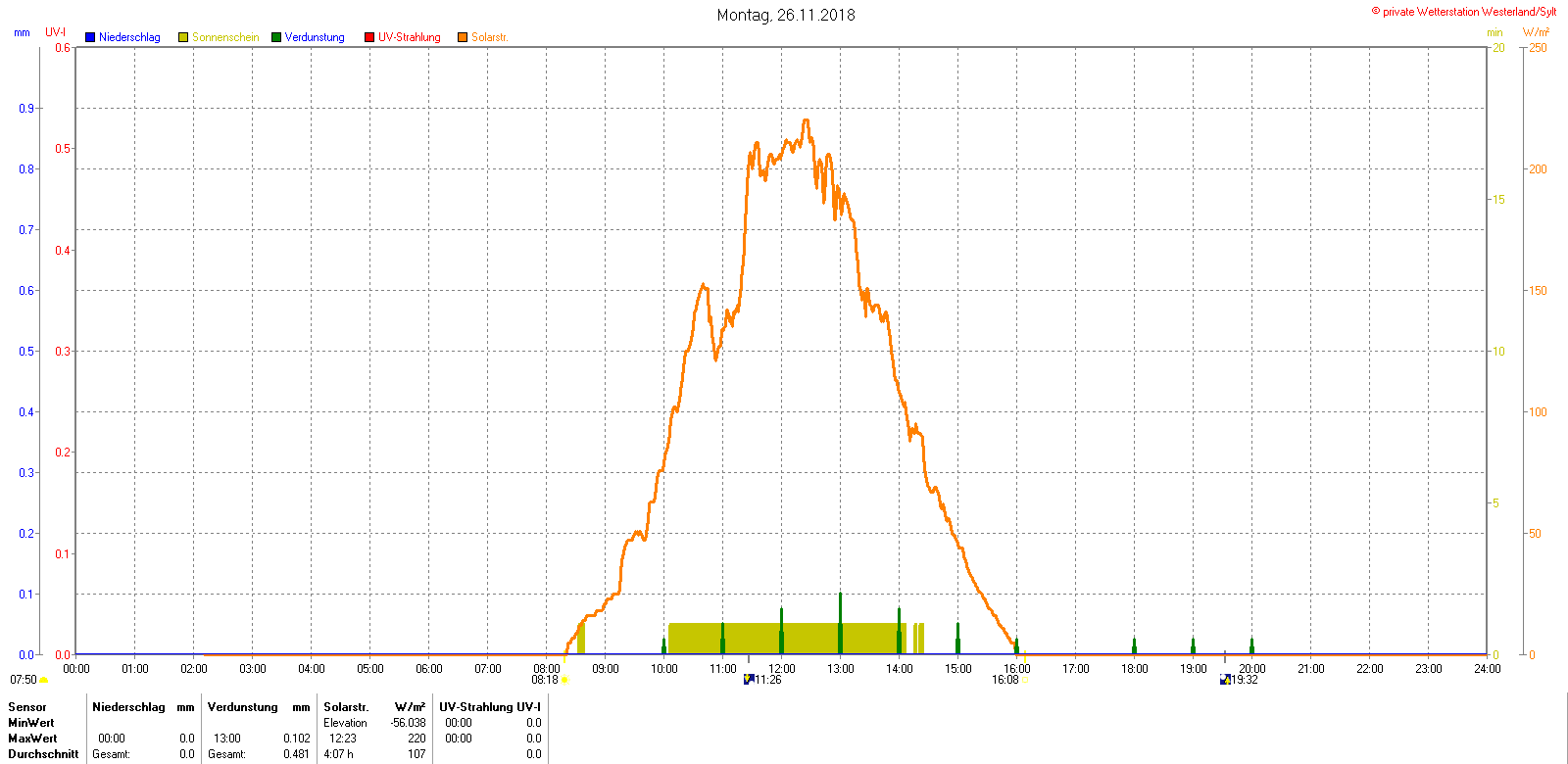The height and width of the screenshot is (764, 1568).
Task: Select the Niederschlag legend label
Action: (129, 37)
